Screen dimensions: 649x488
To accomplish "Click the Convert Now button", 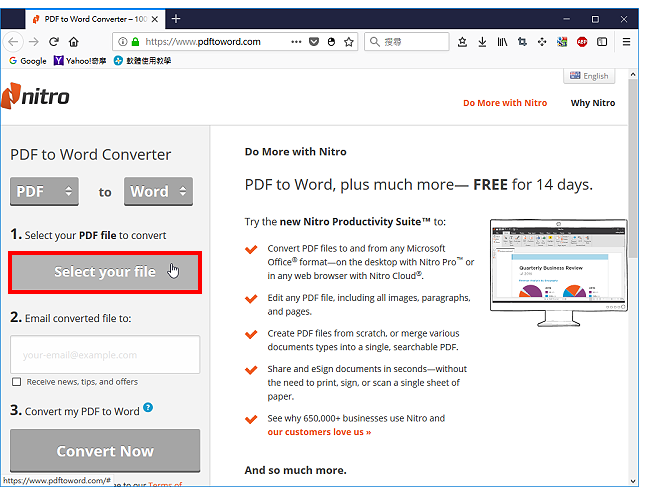I will [105, 451].
